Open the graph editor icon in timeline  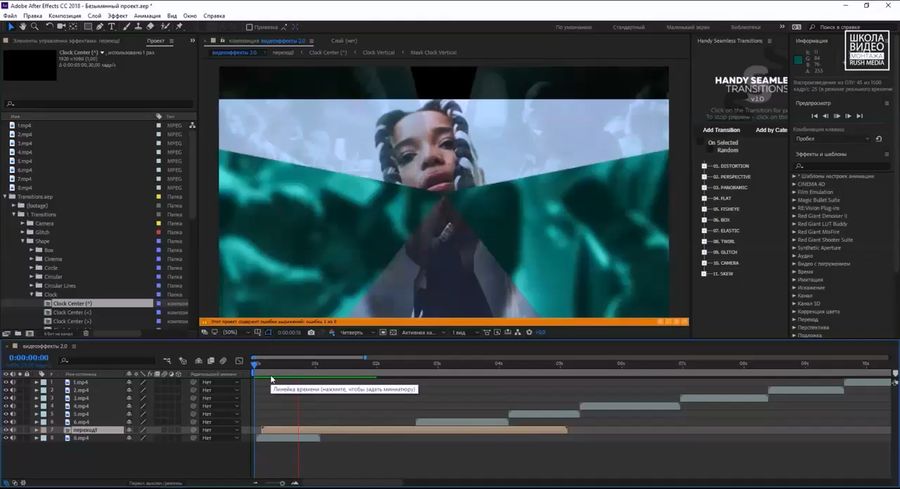tap(239, 360)
